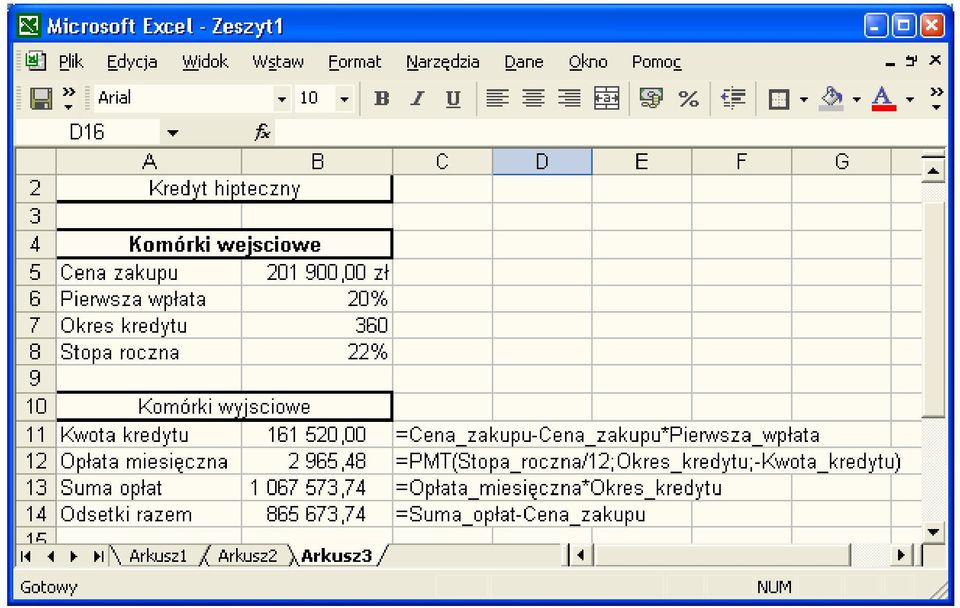This screenshot has width=960, height=608.
Task: Select 'Kredyt hipteczny' title cell
Action: point(224,189)
